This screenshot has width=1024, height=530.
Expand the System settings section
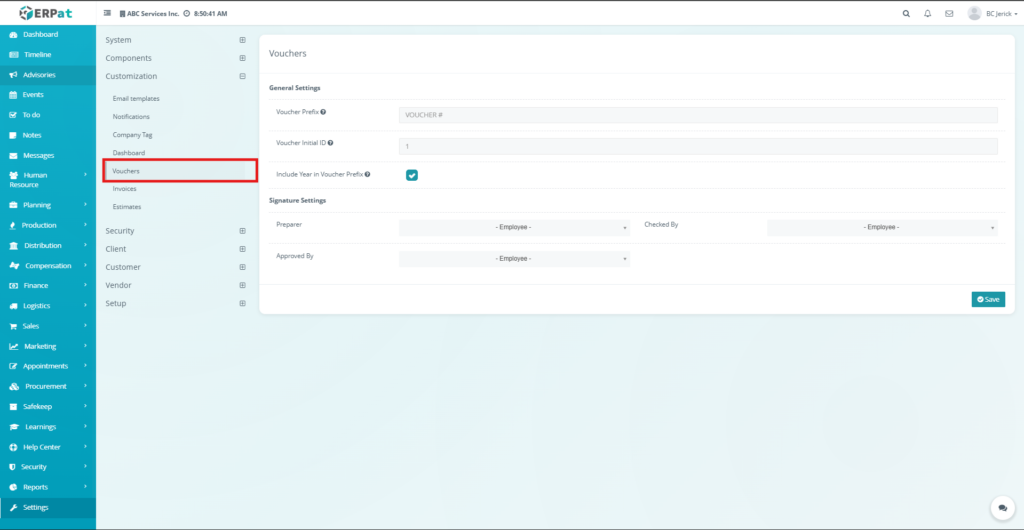pyautogui.click(x=242, y=40)
